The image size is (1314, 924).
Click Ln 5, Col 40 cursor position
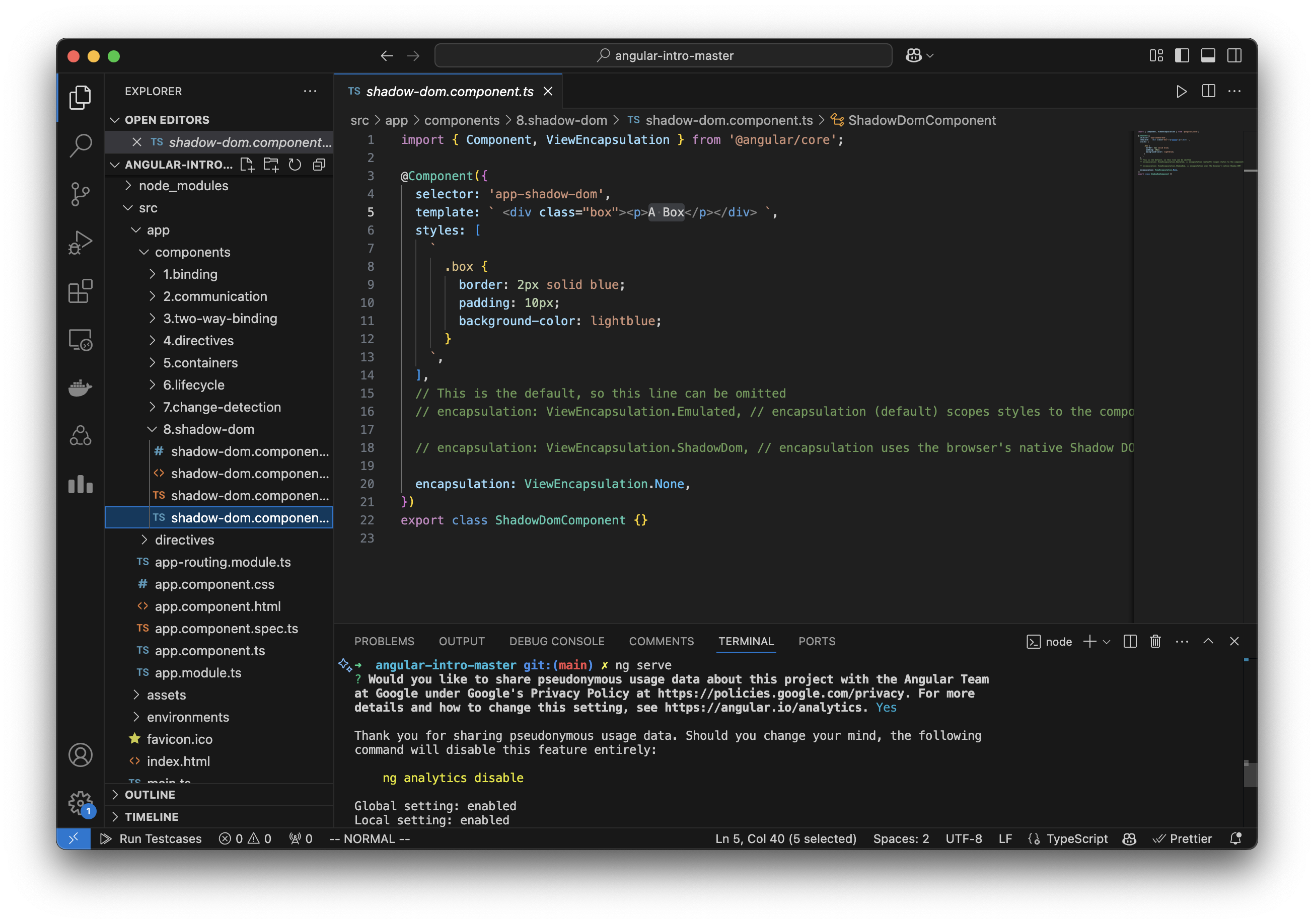(785, 839)
